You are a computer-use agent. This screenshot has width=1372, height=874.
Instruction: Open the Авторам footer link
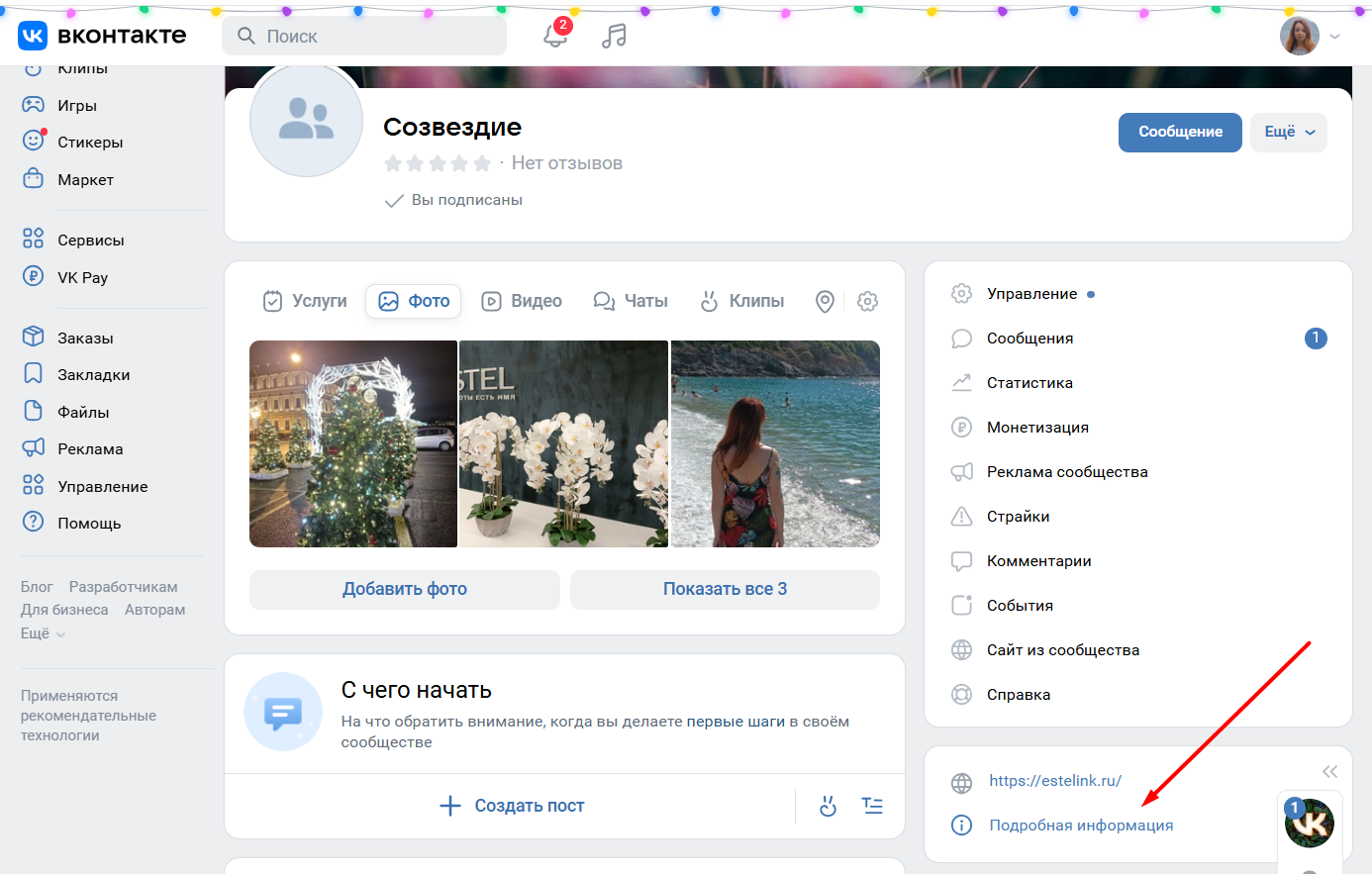coord(155,610)
